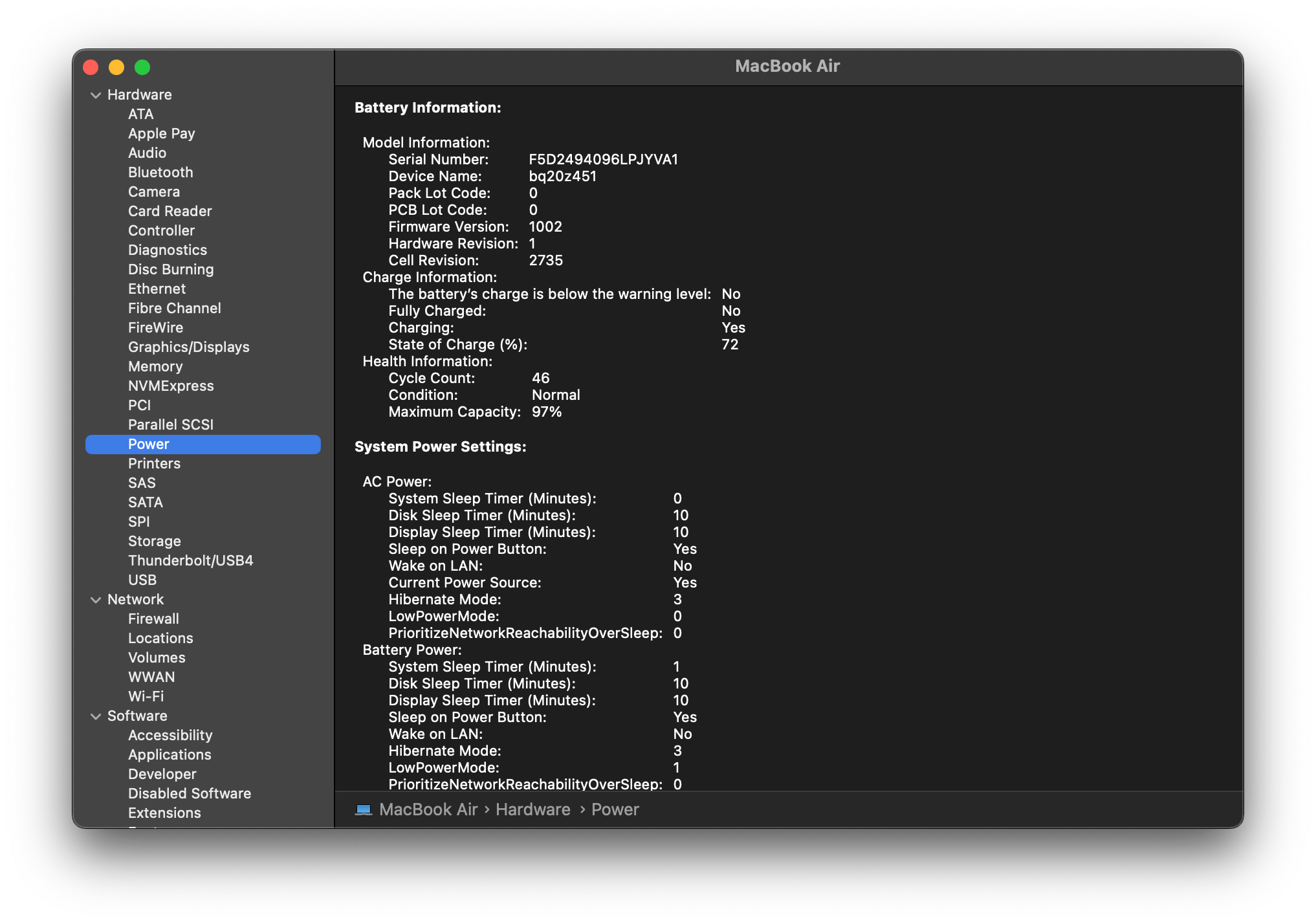Viewport: 1316px width, 924px height.
Task: Open Applications under Software
Action: pyautogui.click(x=170, y=754)
